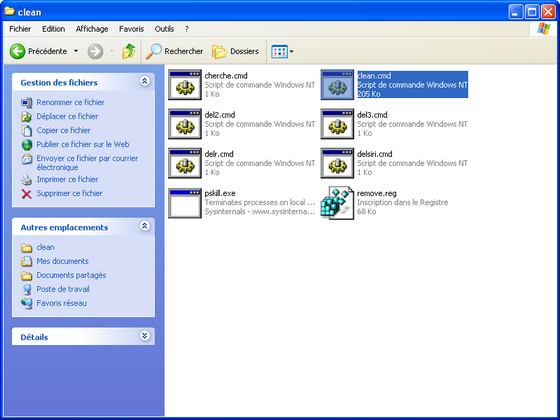
Task: Select the pskill.exe file icon
Action: (x=185, y=203)
